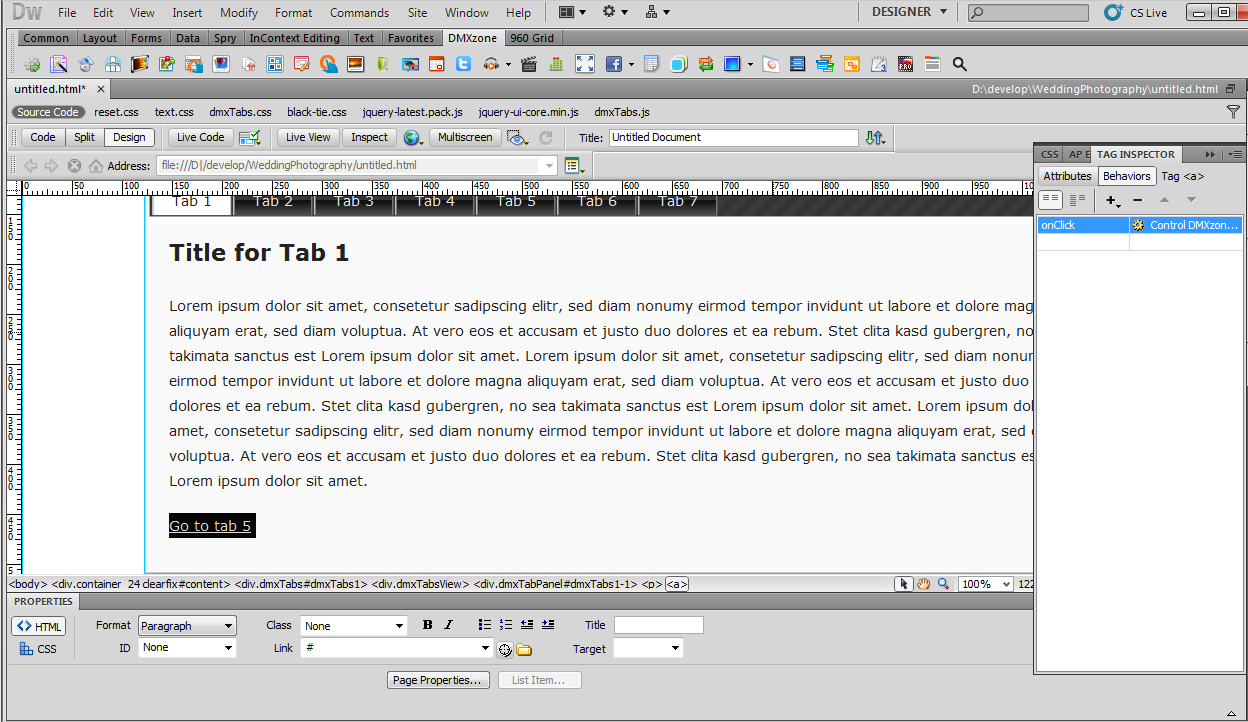Open the Class dropdown in Properties

[354, 626]
